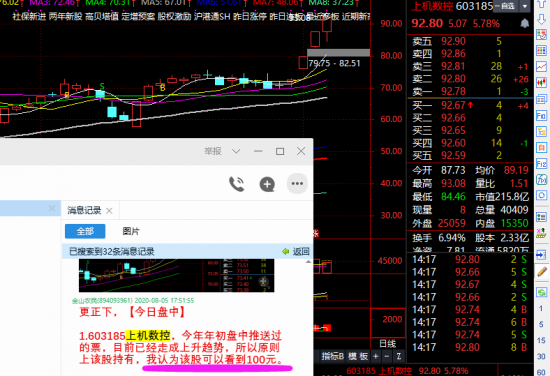Open the candlestick chart icon in the sidebar

pos(541,83)
